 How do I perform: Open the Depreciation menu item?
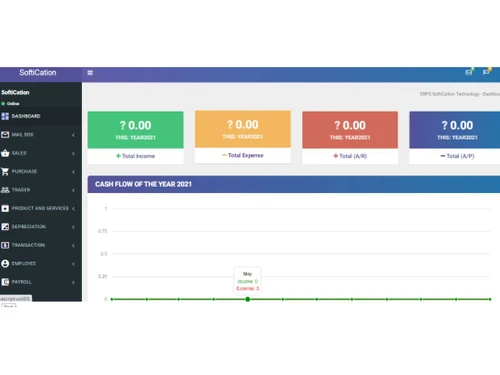[41, 227]
